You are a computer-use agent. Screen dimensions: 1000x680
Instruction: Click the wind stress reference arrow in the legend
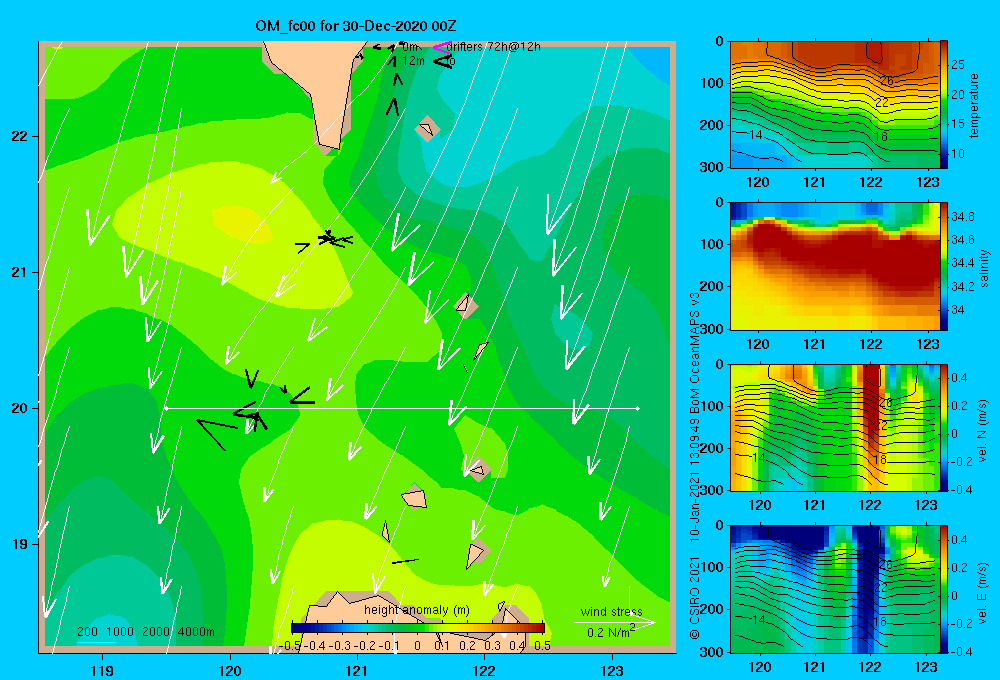(x=614, y=622)
